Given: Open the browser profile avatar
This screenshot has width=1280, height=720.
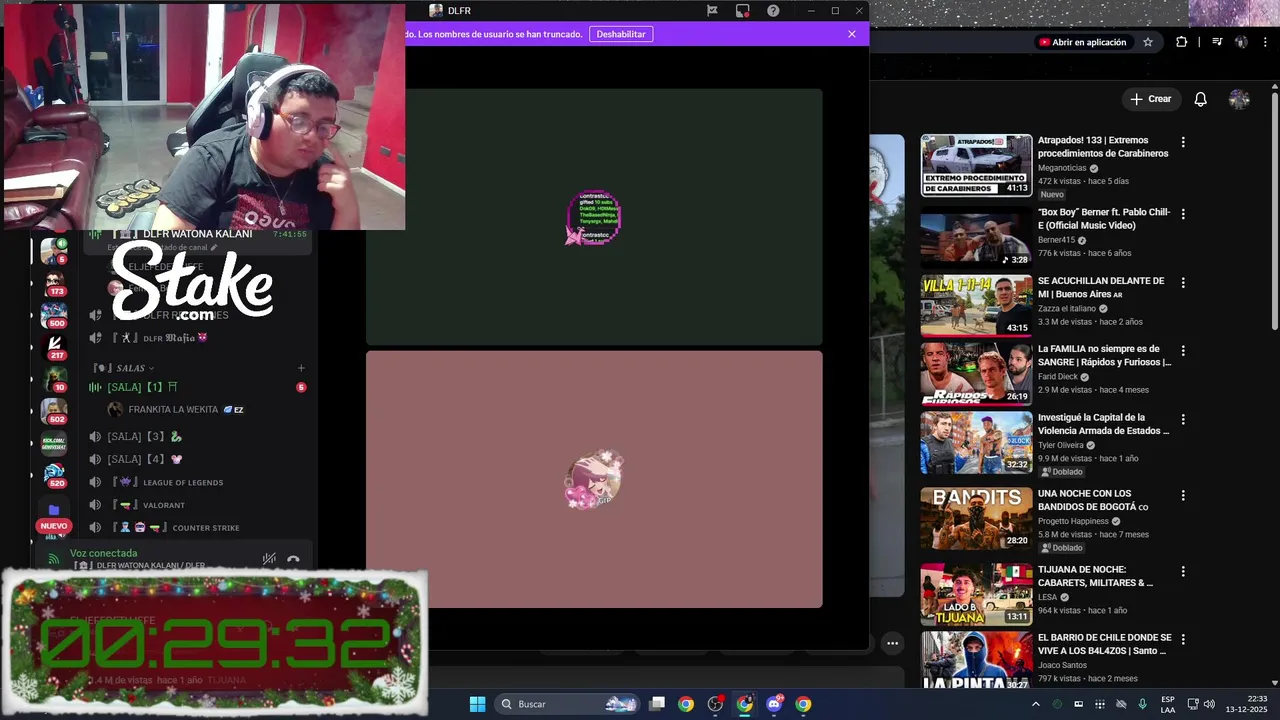Looking at the screenshot, I should 1241,42.
